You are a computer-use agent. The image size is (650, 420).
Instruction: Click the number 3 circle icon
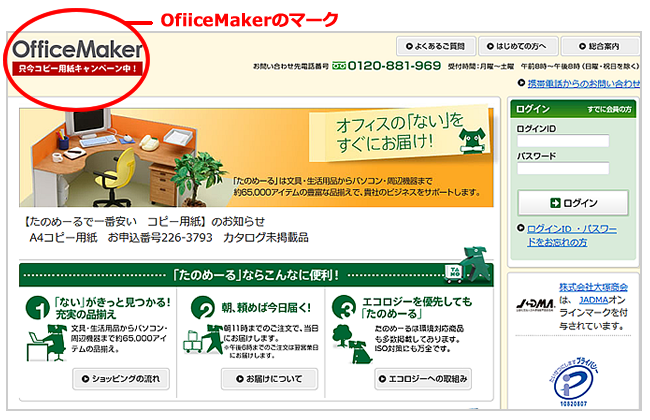tap(344, 308)
